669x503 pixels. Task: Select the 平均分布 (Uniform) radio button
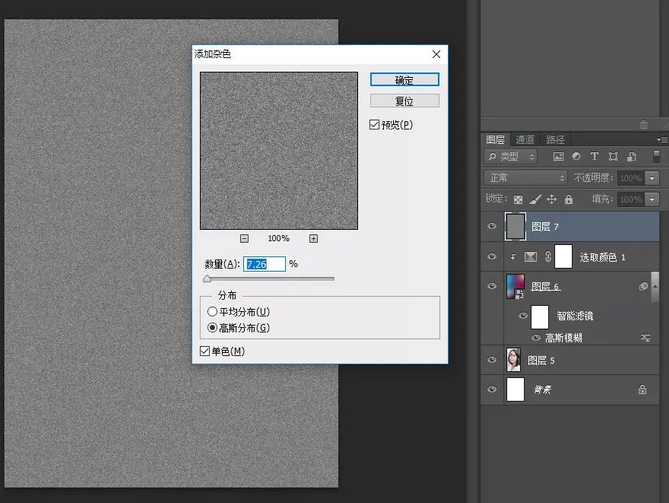click(x=212, y=312)
